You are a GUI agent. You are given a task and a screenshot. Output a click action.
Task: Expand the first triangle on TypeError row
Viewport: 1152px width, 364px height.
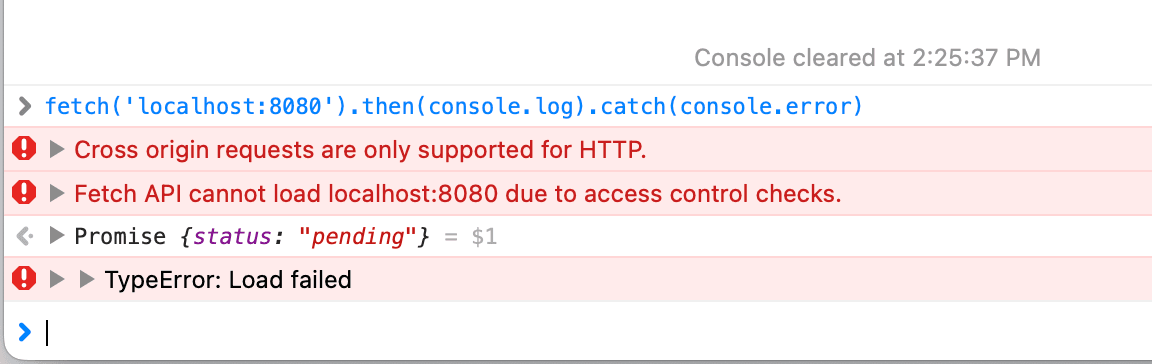click(x=57, y=279)
